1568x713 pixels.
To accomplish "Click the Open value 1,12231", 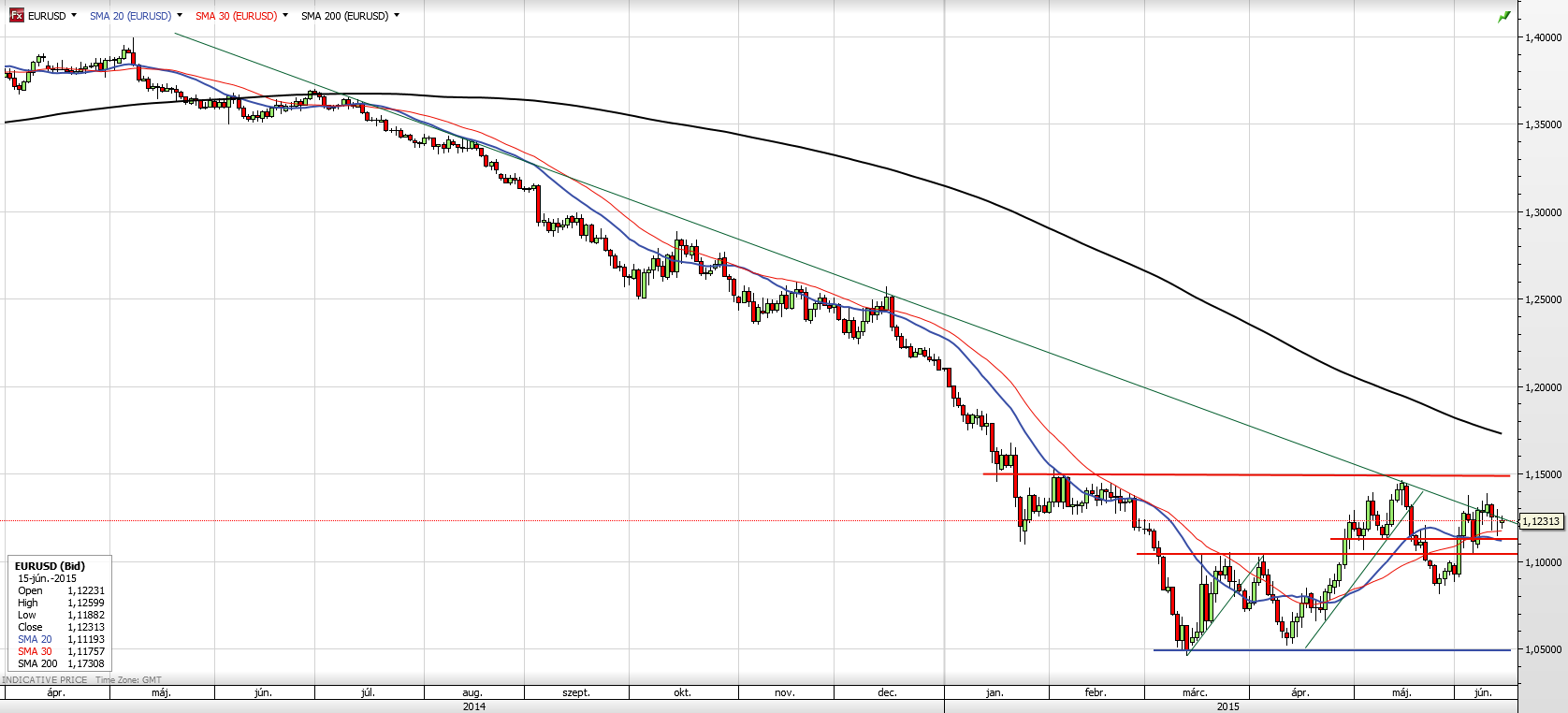I will coord(86,590).
